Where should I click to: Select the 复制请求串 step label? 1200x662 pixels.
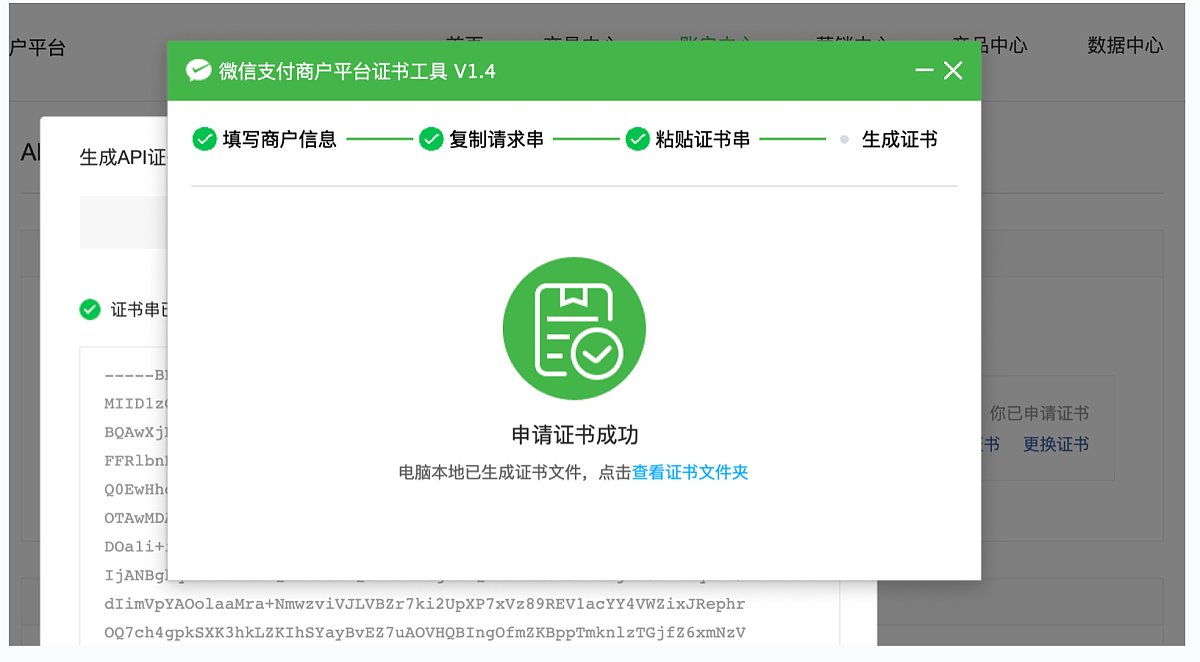point(496,140)
